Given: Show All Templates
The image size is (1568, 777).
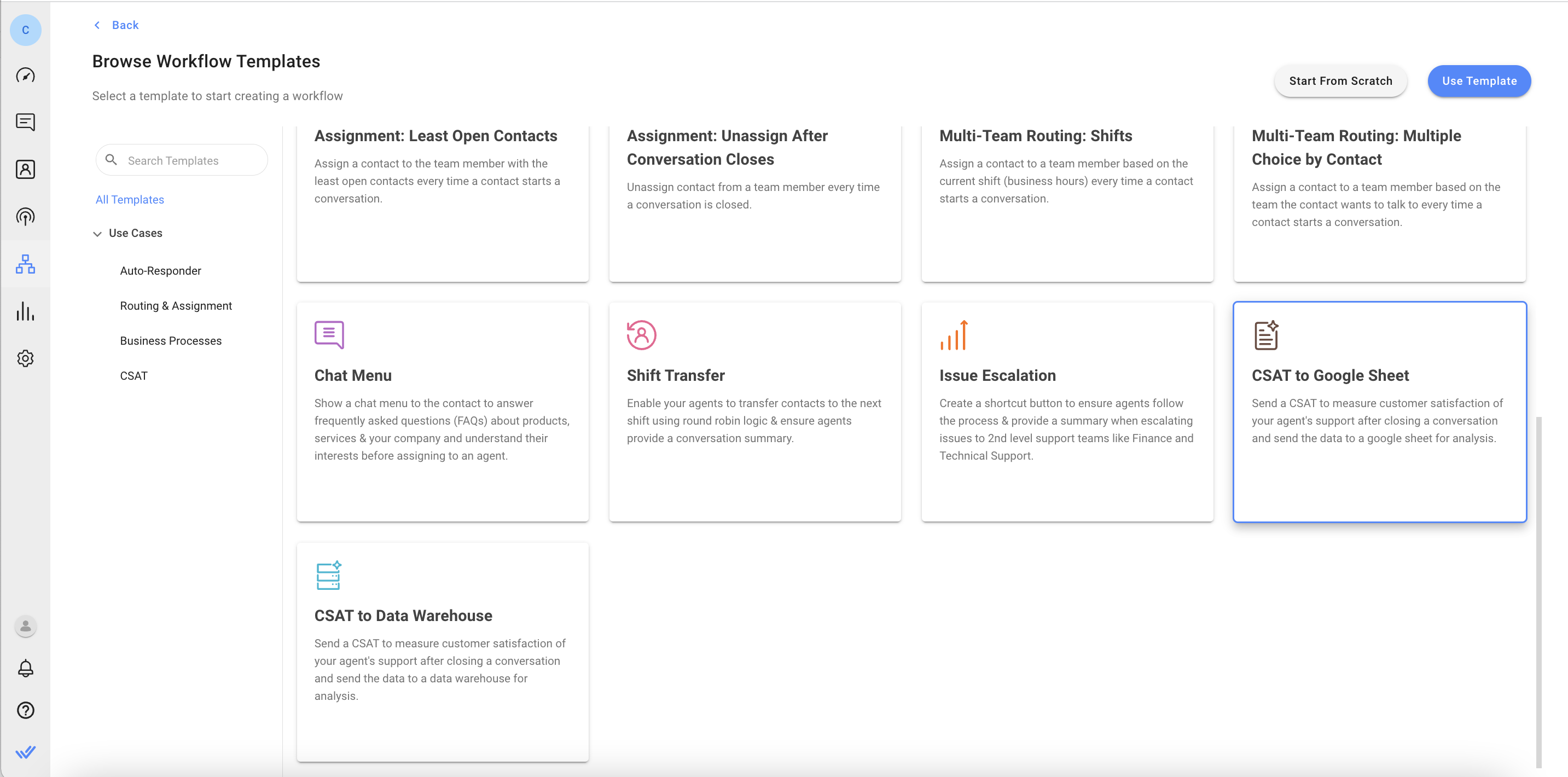Looking at the screenshot, I should [130, 200].
